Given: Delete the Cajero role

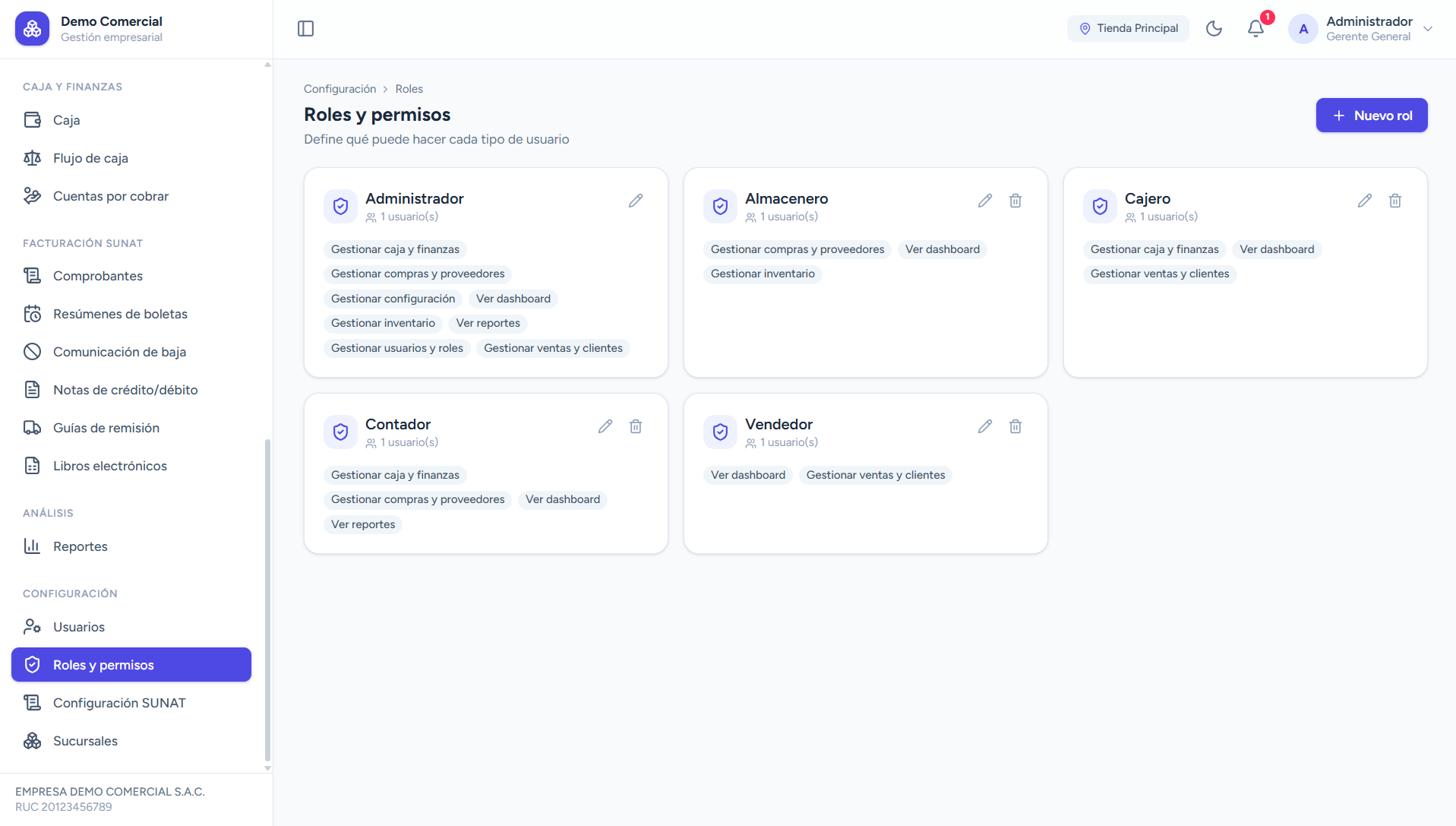Looking at the screenshot, I should 1395,201.
